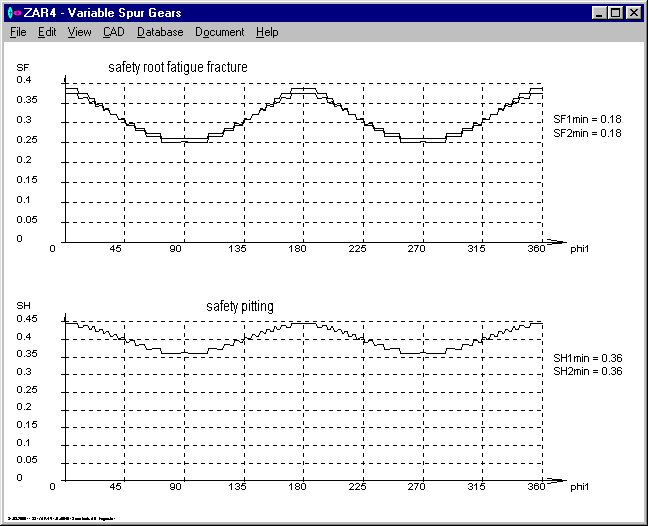Maximize the ZAR4 window
The height and width of the screenshot is (526, 648).
tap(615, 13)
